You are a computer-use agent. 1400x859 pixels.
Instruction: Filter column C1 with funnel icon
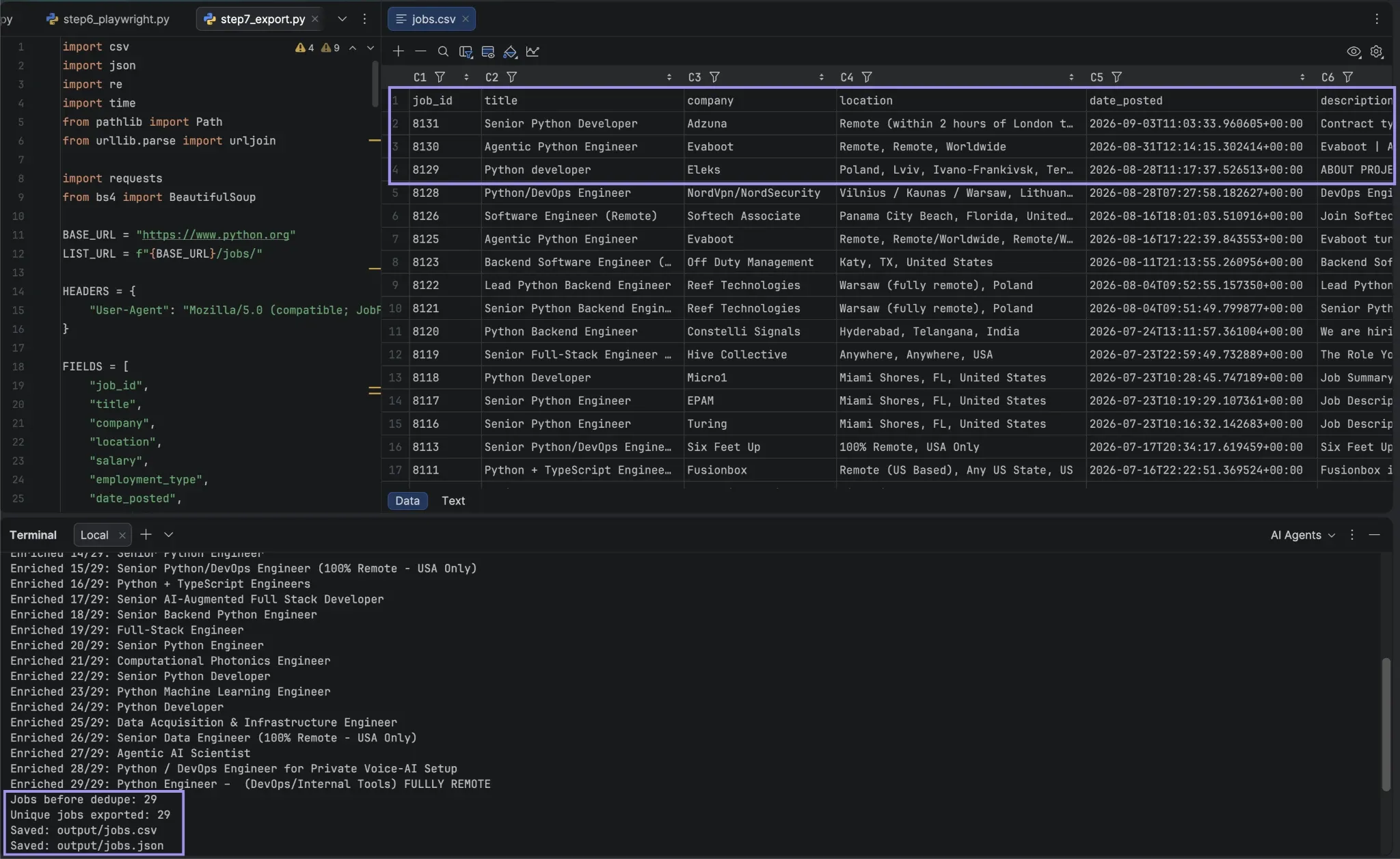(440, 77)
